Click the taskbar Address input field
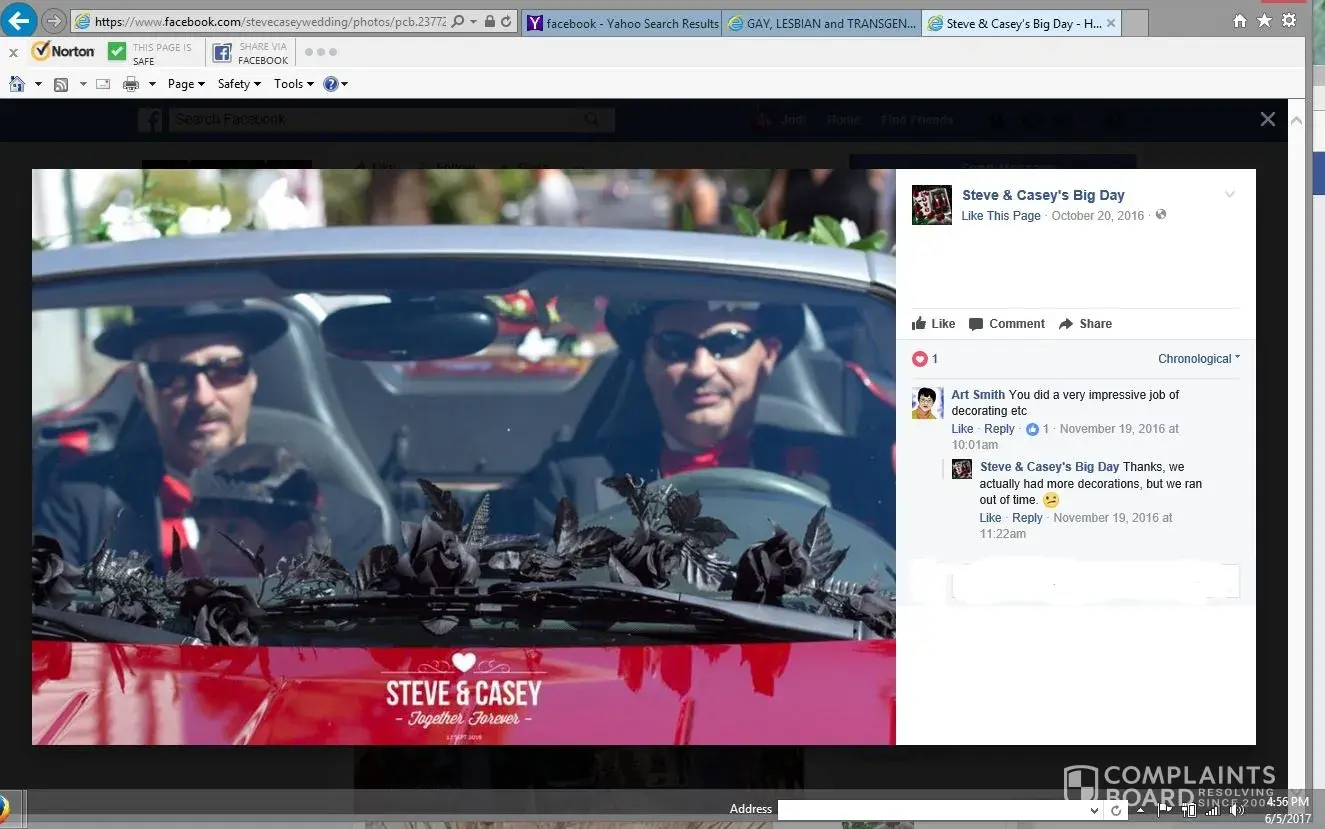Screen dimensions: 1325x829 pyautogui.click(x=940, y=809)
